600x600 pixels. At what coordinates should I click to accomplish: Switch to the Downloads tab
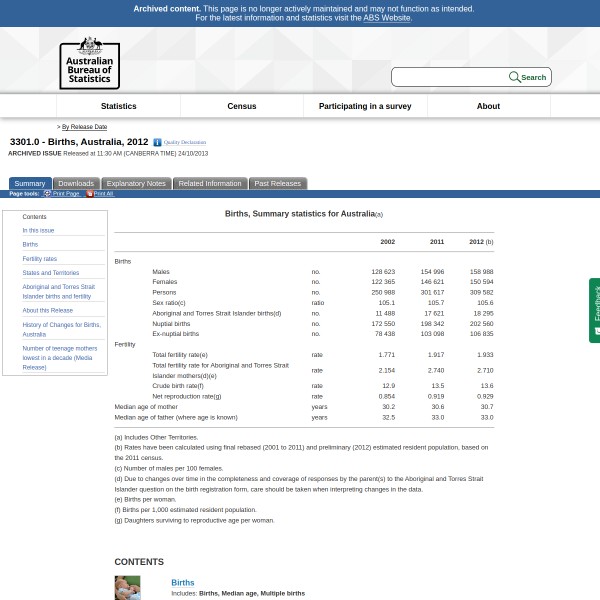click(x=76, y=184)
